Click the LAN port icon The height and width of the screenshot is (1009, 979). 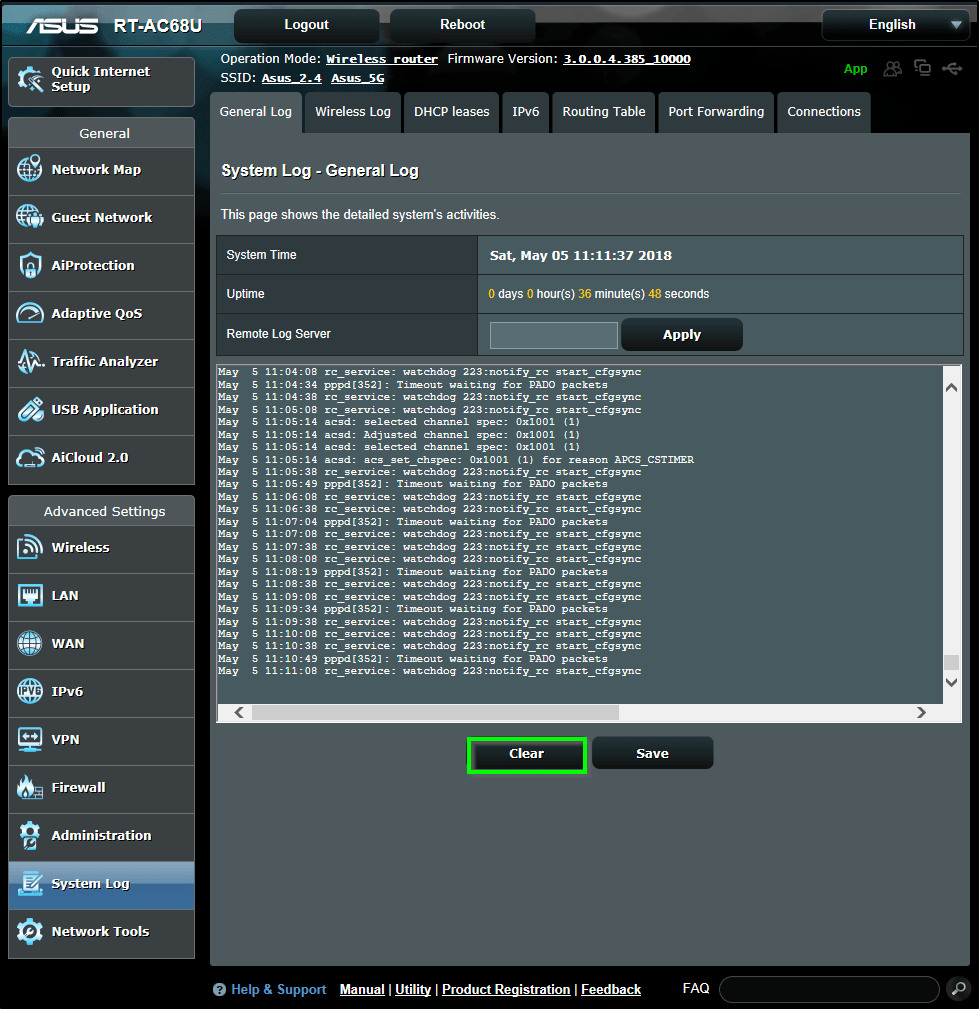pyautogui.click(x=30, y=595)
